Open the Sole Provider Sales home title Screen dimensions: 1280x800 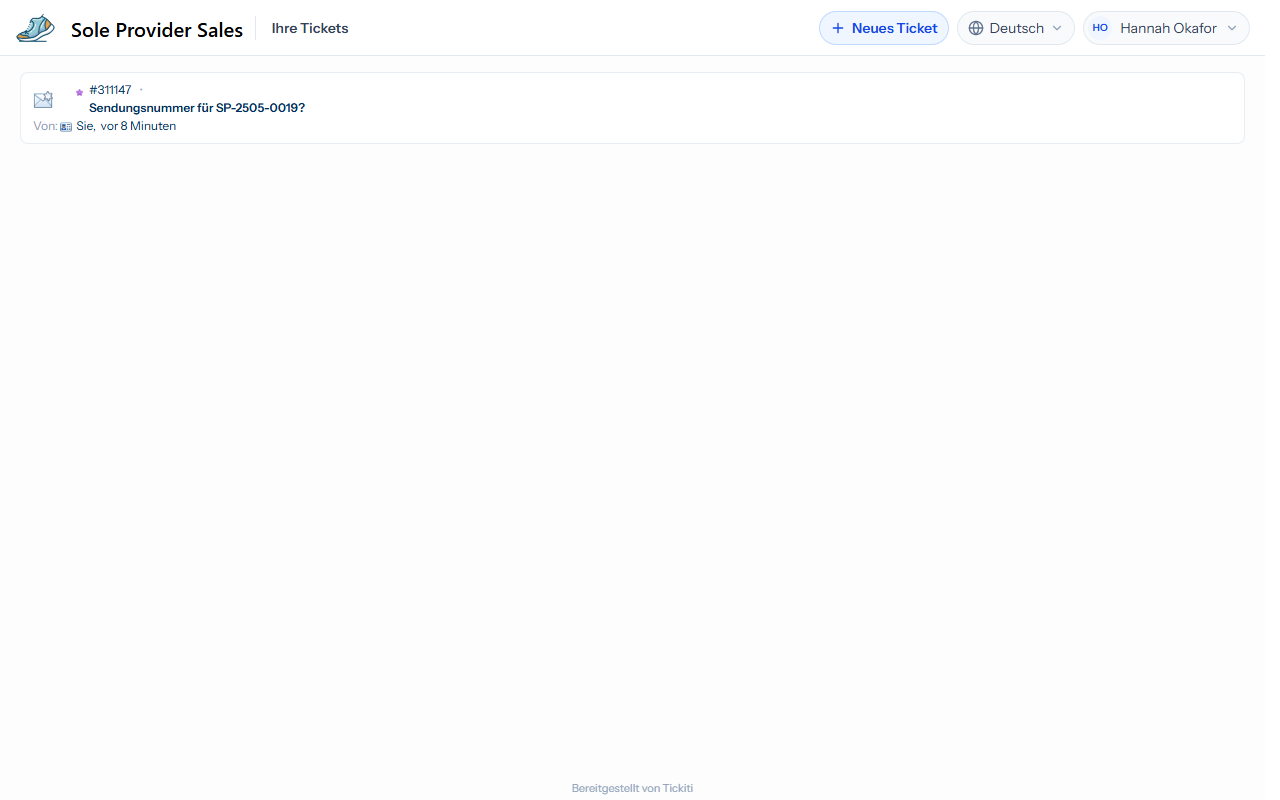point(157,30)
